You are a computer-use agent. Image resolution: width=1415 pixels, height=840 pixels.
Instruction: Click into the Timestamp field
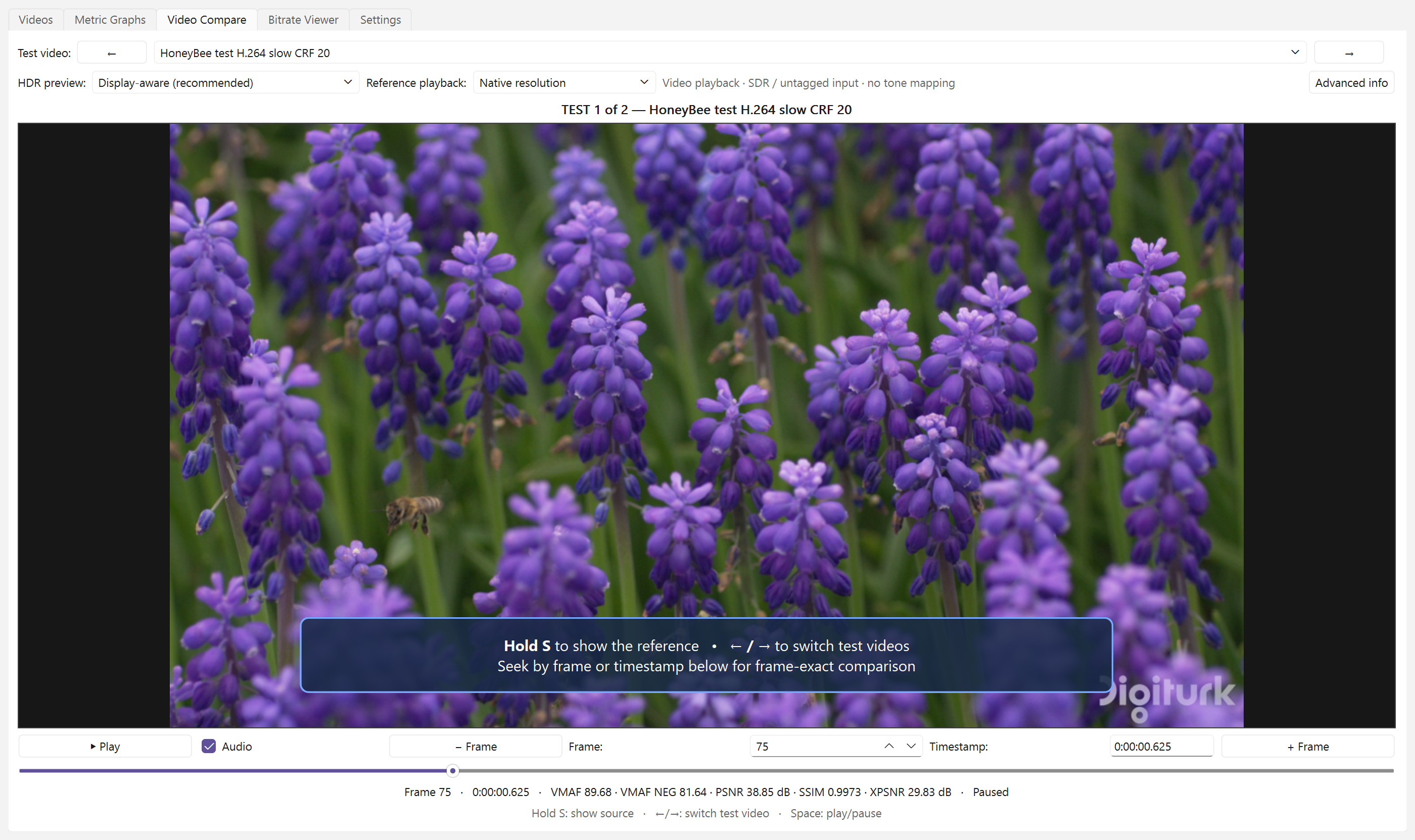(1161, 746)
